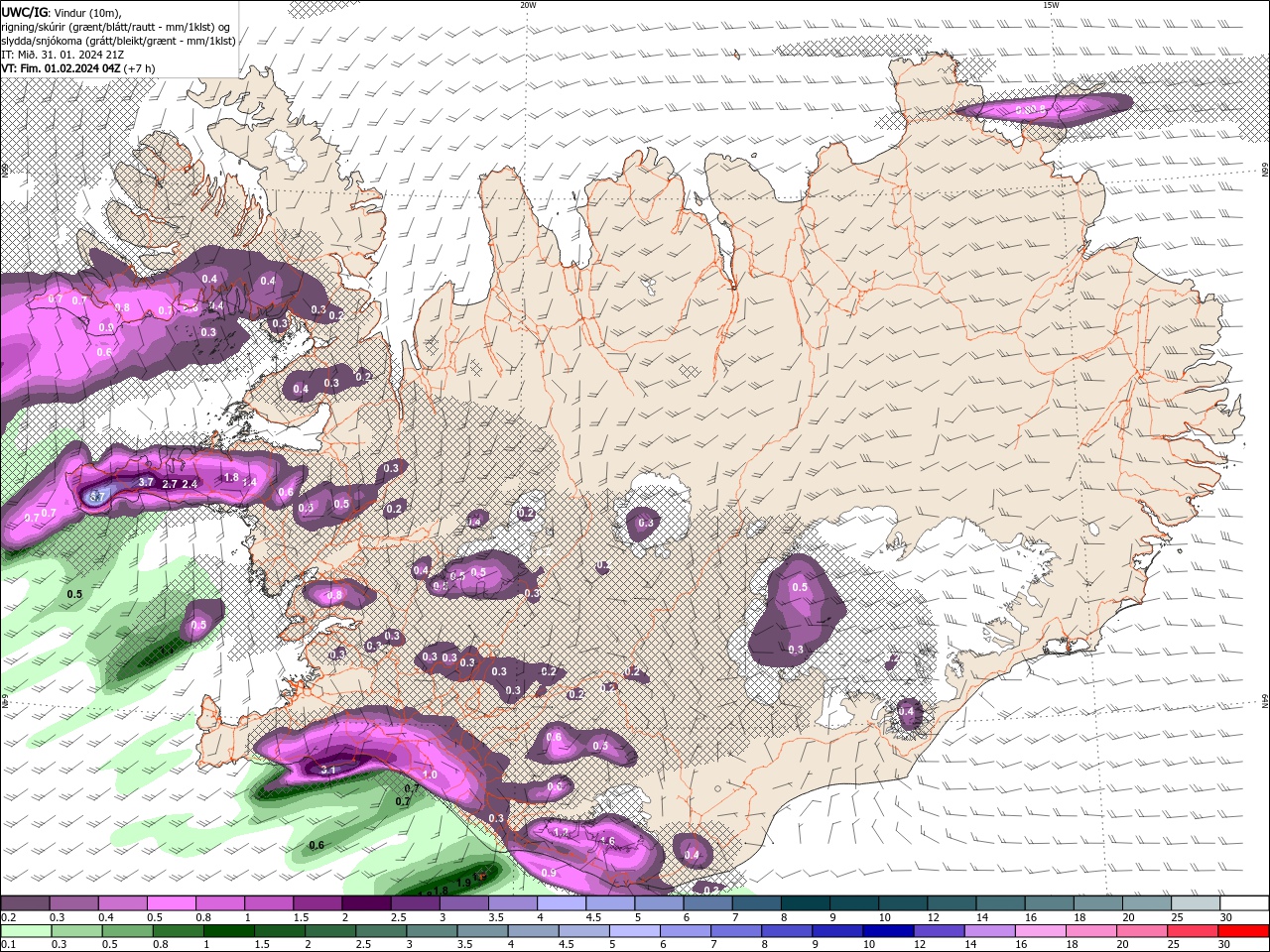Select the bright red rain swatch after 30
The image size is (1270, 952).
click(x=1242, y=931)
